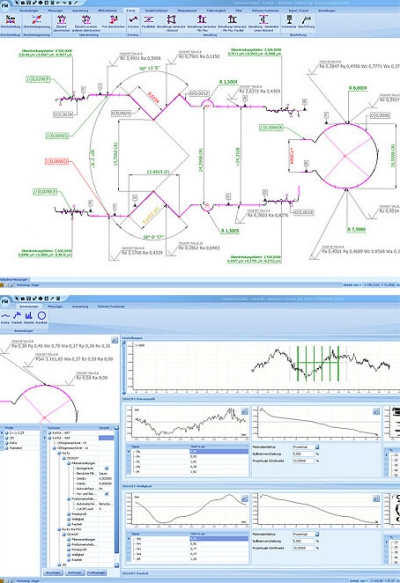Open the Rauheit application icon

coord(17,318)
